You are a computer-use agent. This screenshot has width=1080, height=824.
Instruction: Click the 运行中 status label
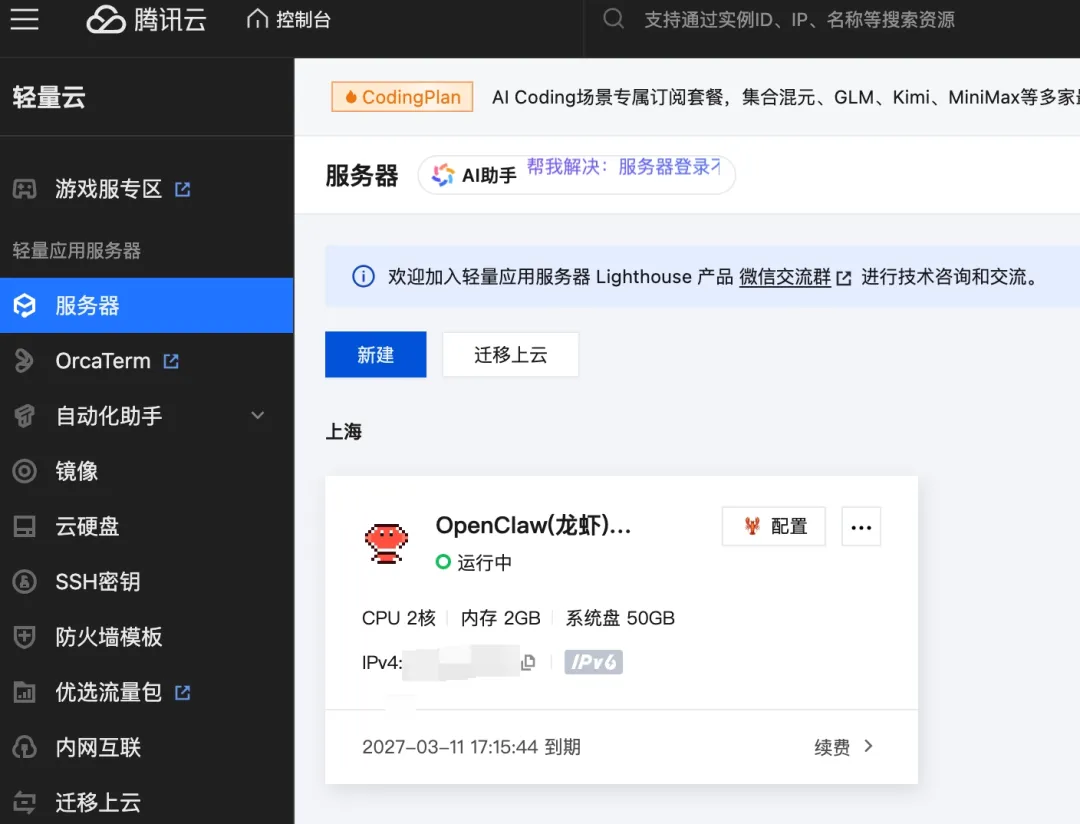click(485, 562)
